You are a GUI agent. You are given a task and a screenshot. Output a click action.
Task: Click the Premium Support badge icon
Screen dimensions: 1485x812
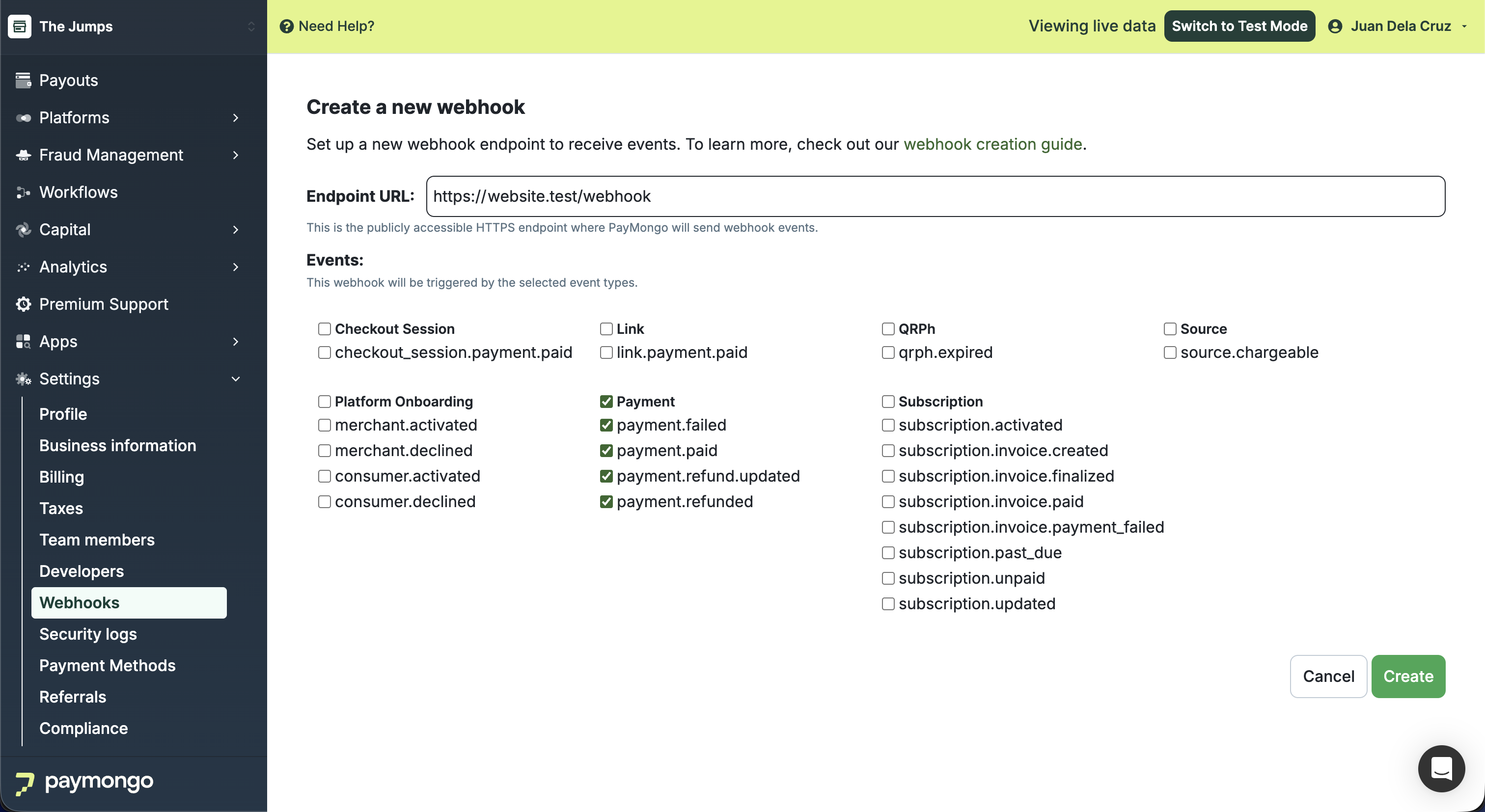(23, 304)
